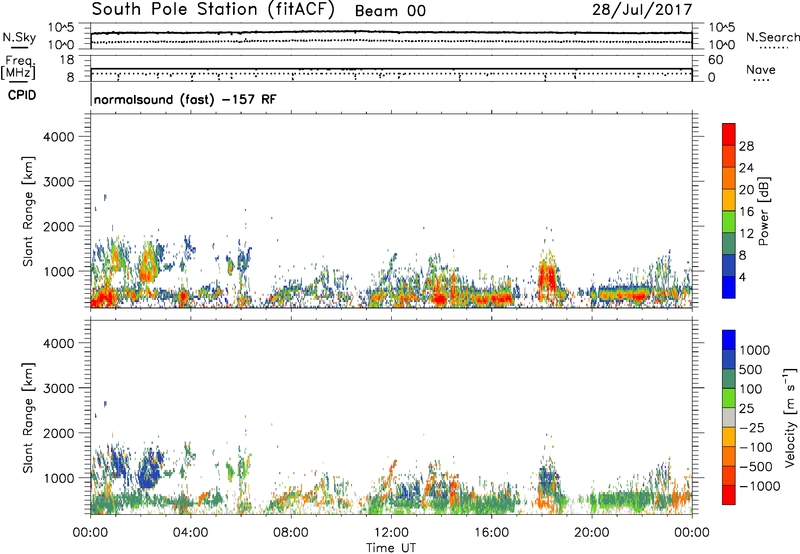
Task: Pick the bright blue bottom power colorbar segment
Action: [x=729, y=287]
